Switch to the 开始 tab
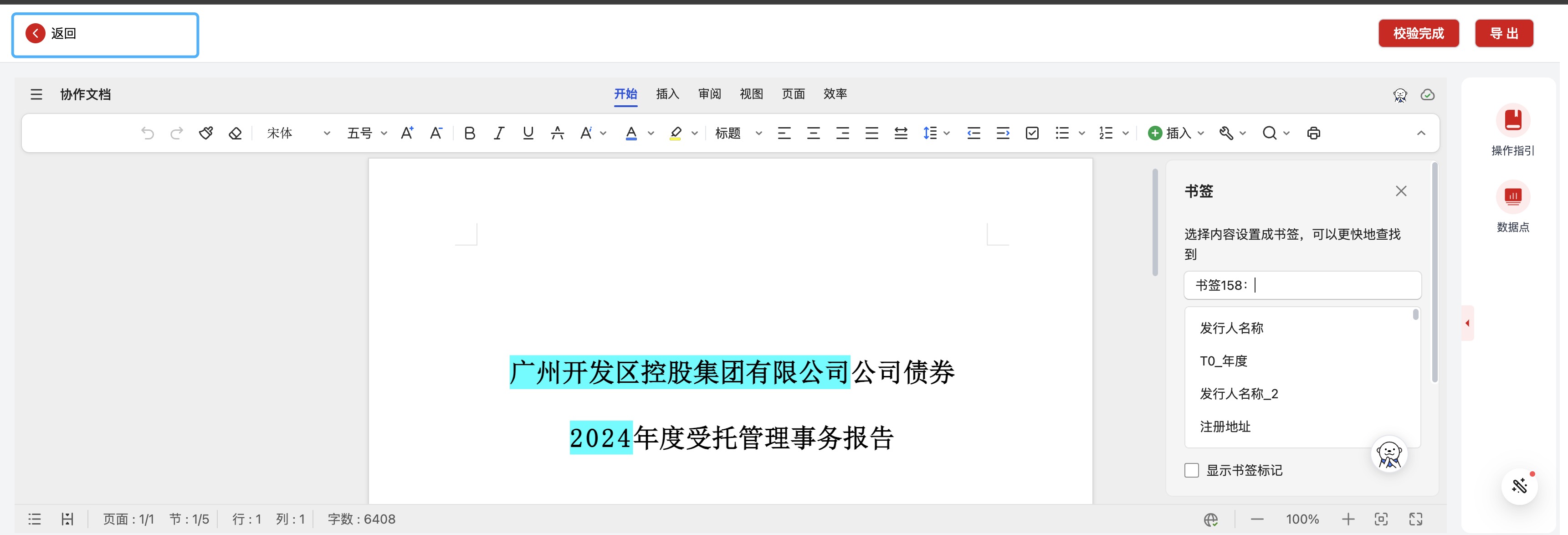The height and width of the screenshot is (535, 1568). point(625,94)
